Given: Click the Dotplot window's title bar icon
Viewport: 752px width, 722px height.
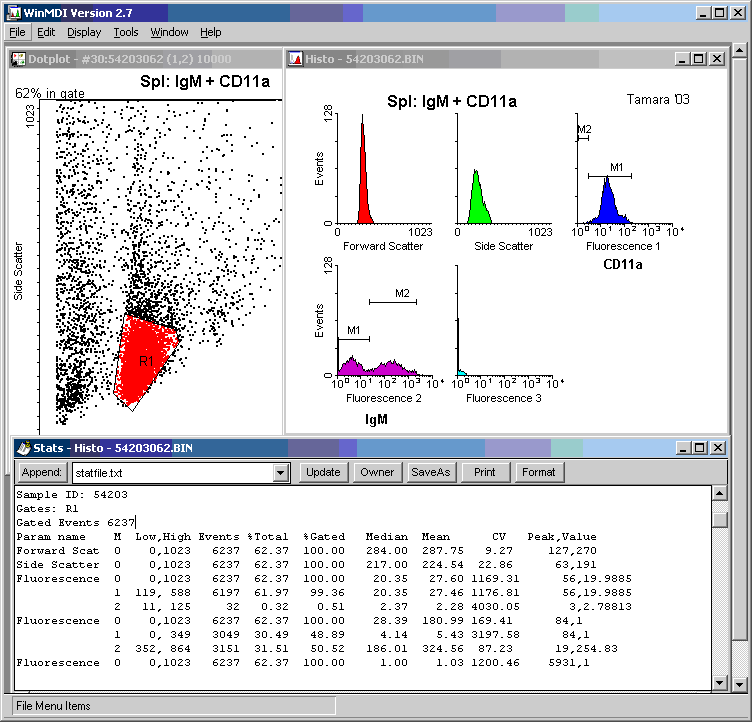Looking at the screenshot, I should coord(18,59).
